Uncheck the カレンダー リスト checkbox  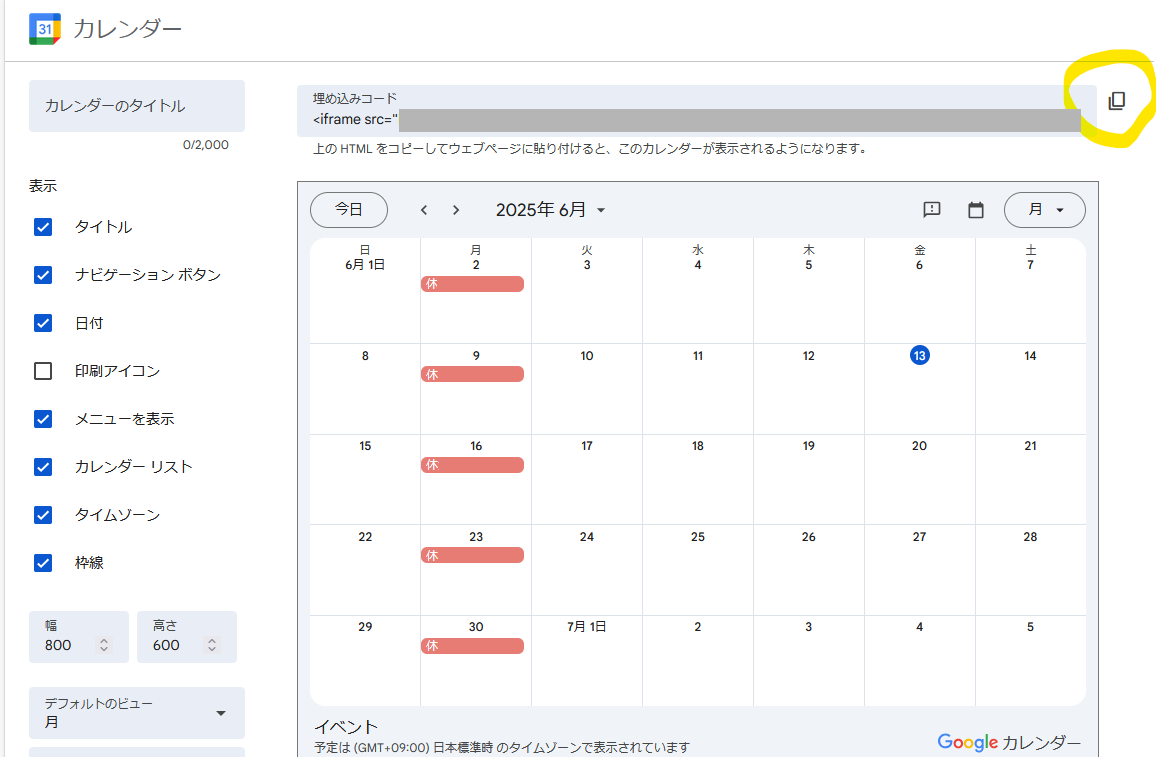tap(43, 467)
